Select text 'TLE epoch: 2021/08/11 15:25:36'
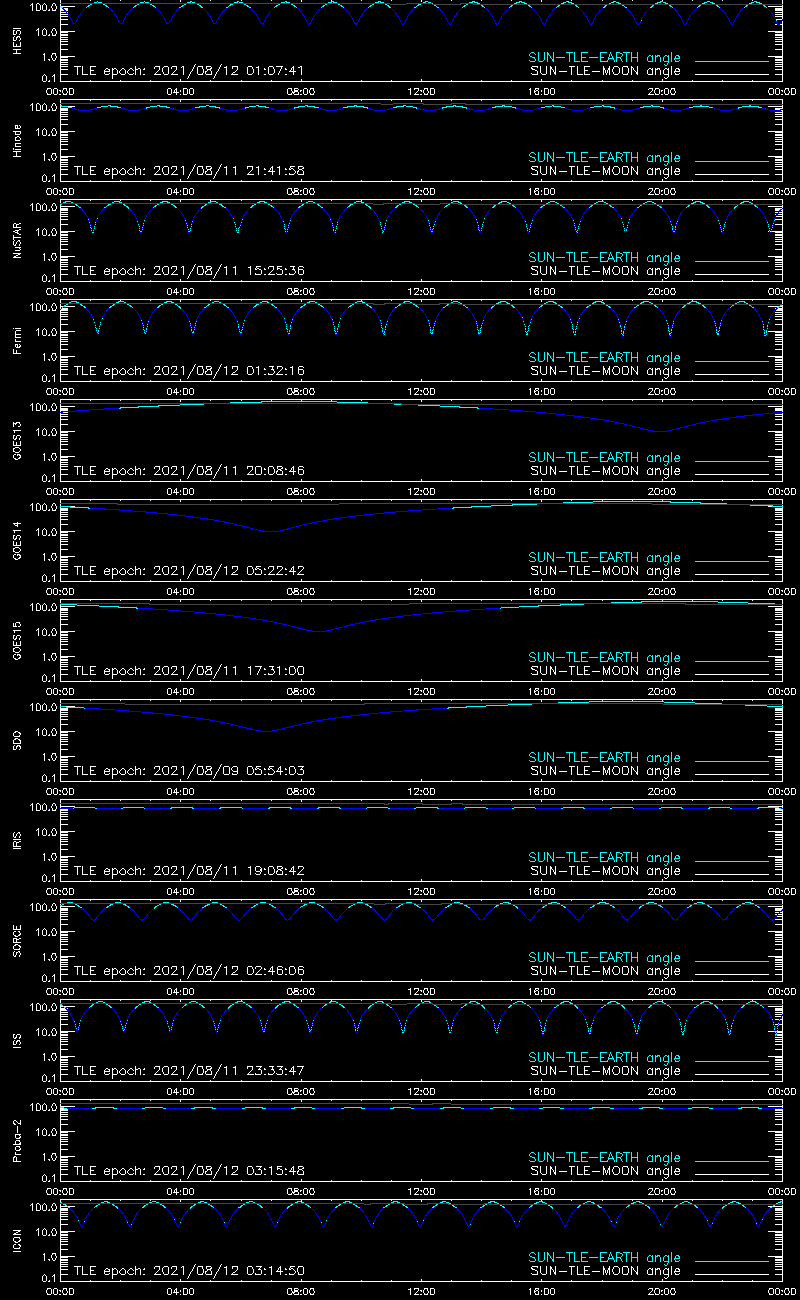800x1300 pixels. 189,271
